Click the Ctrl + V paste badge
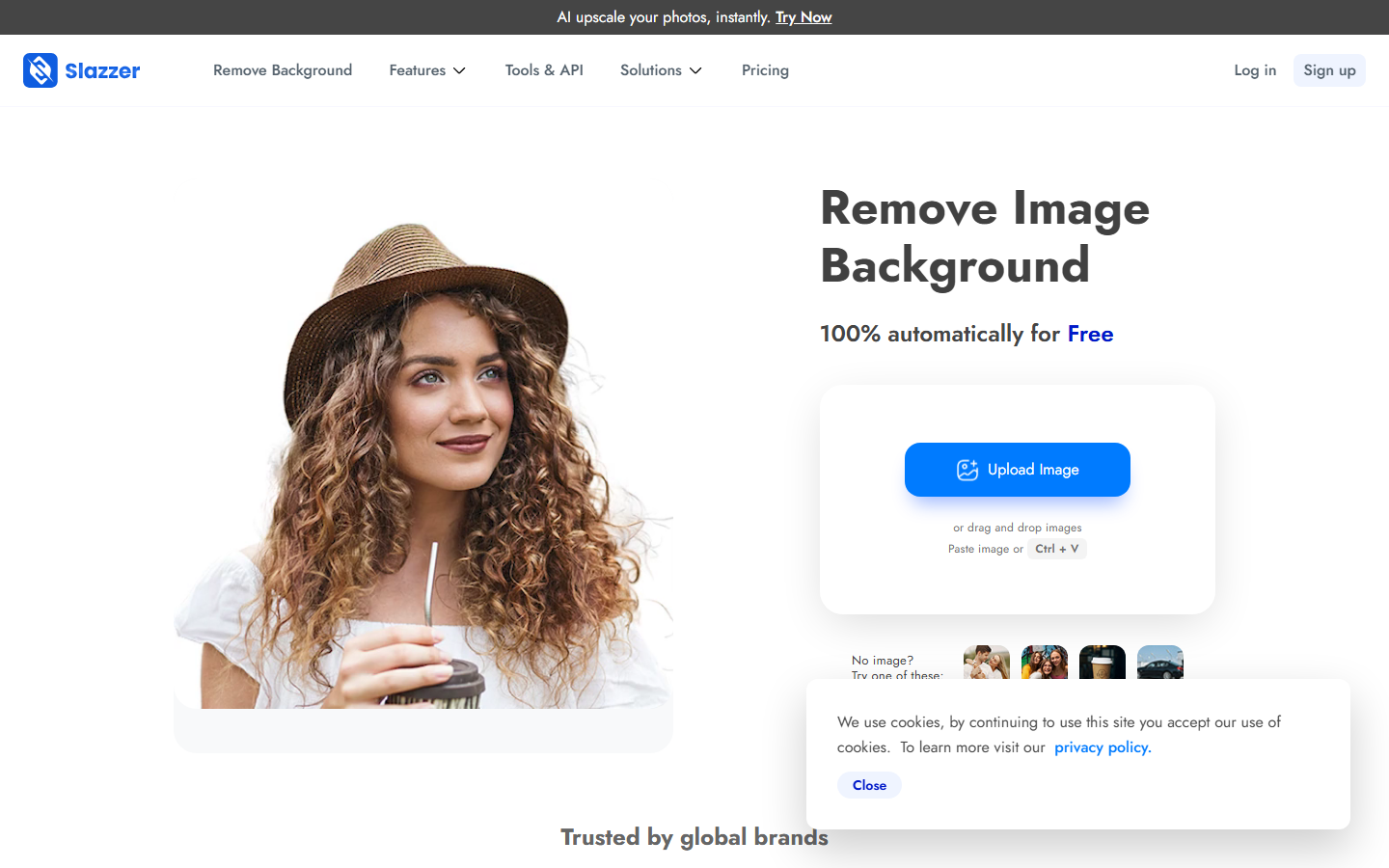 tap(1056, 548)
